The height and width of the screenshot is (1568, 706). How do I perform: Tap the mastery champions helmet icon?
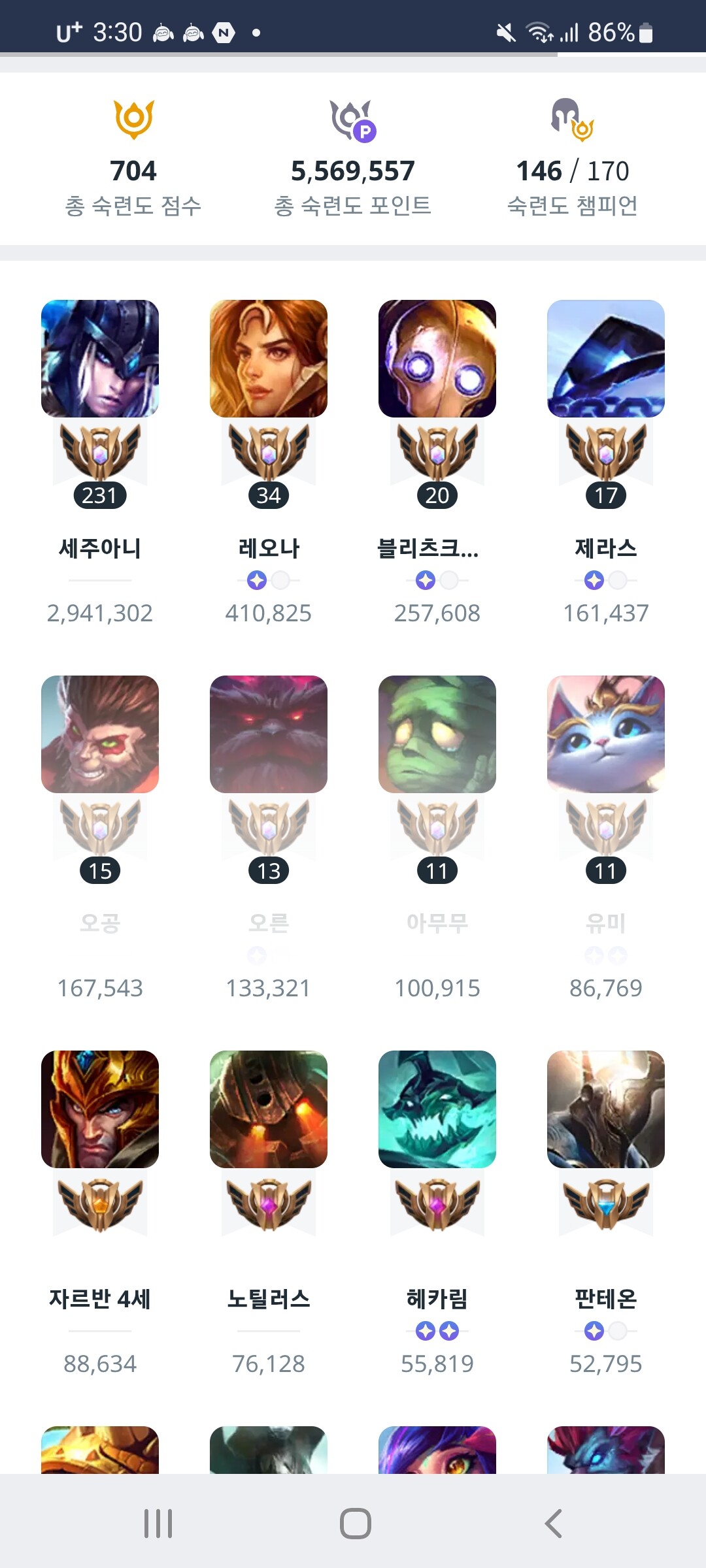point(572,120)
